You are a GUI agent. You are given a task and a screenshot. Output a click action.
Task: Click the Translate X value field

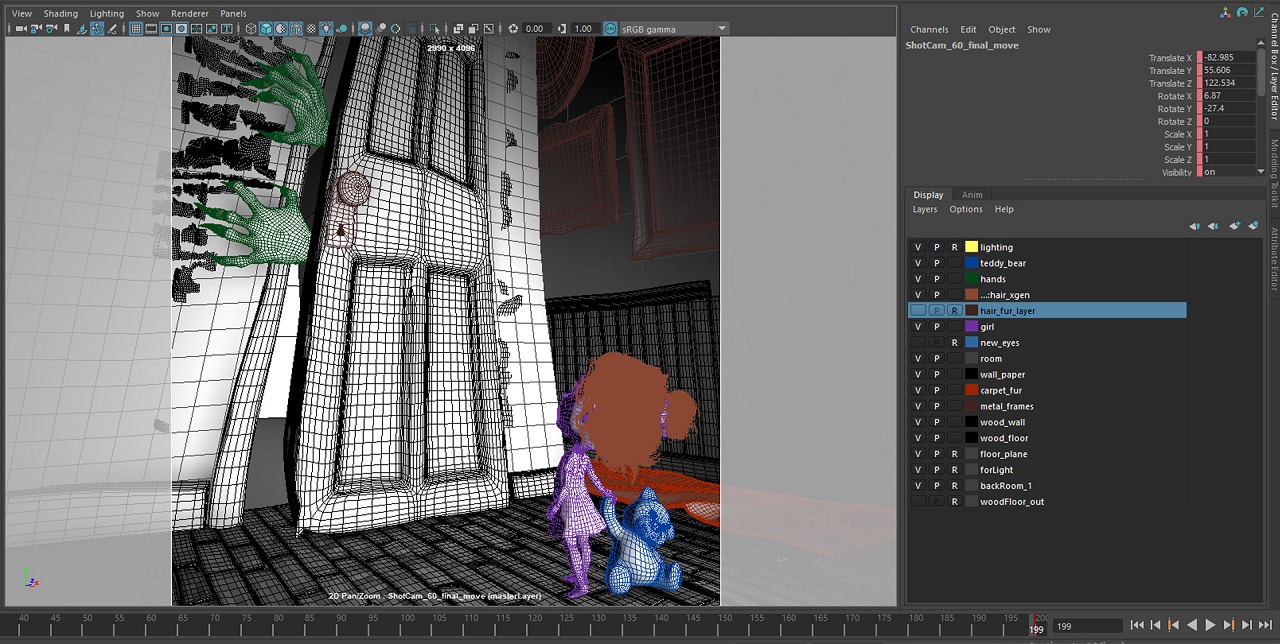[x=1228, y=58]
